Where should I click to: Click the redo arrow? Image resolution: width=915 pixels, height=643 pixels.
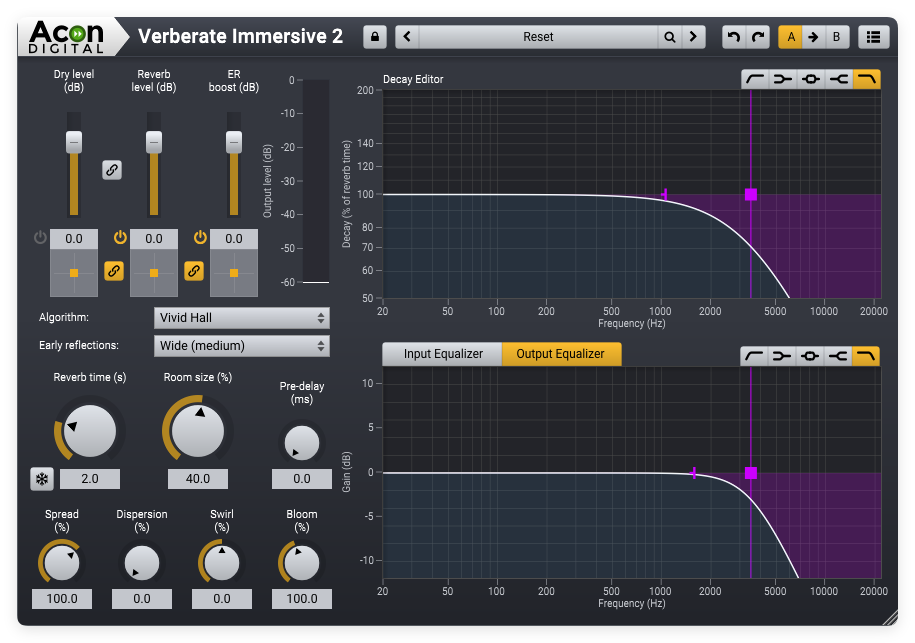pos(758,37)
